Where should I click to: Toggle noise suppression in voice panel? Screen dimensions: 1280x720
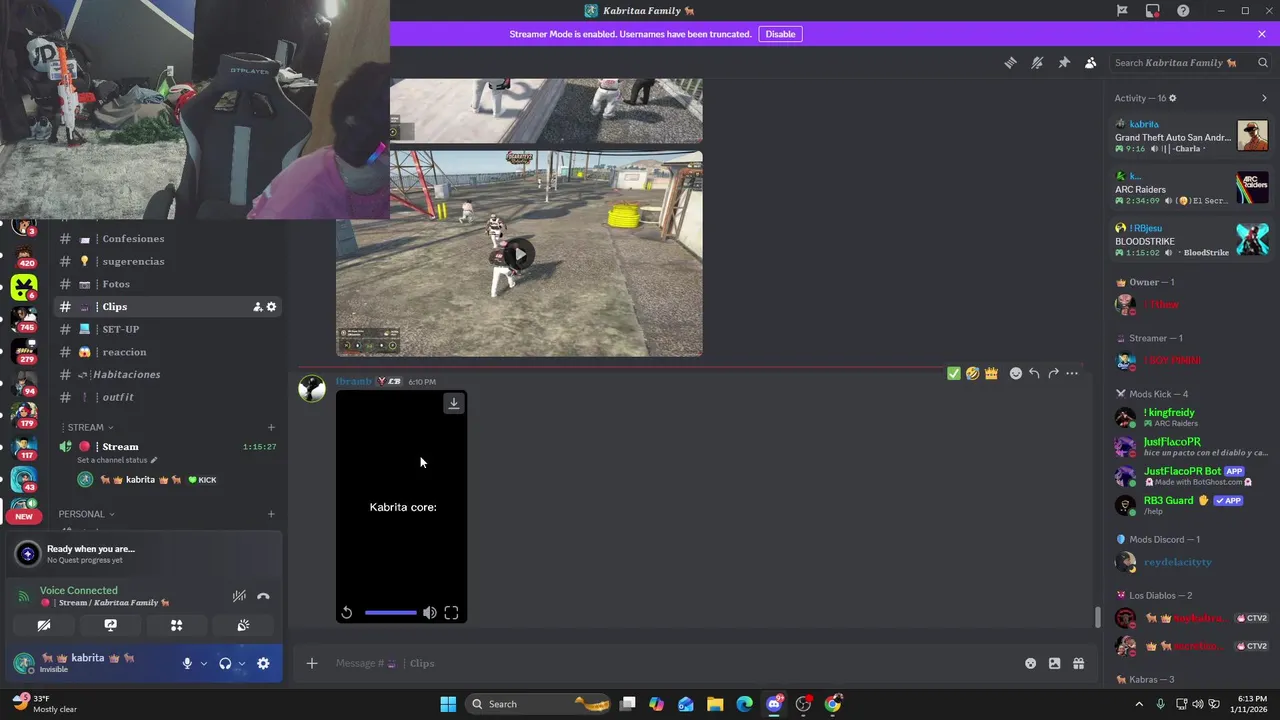(239, 596)
